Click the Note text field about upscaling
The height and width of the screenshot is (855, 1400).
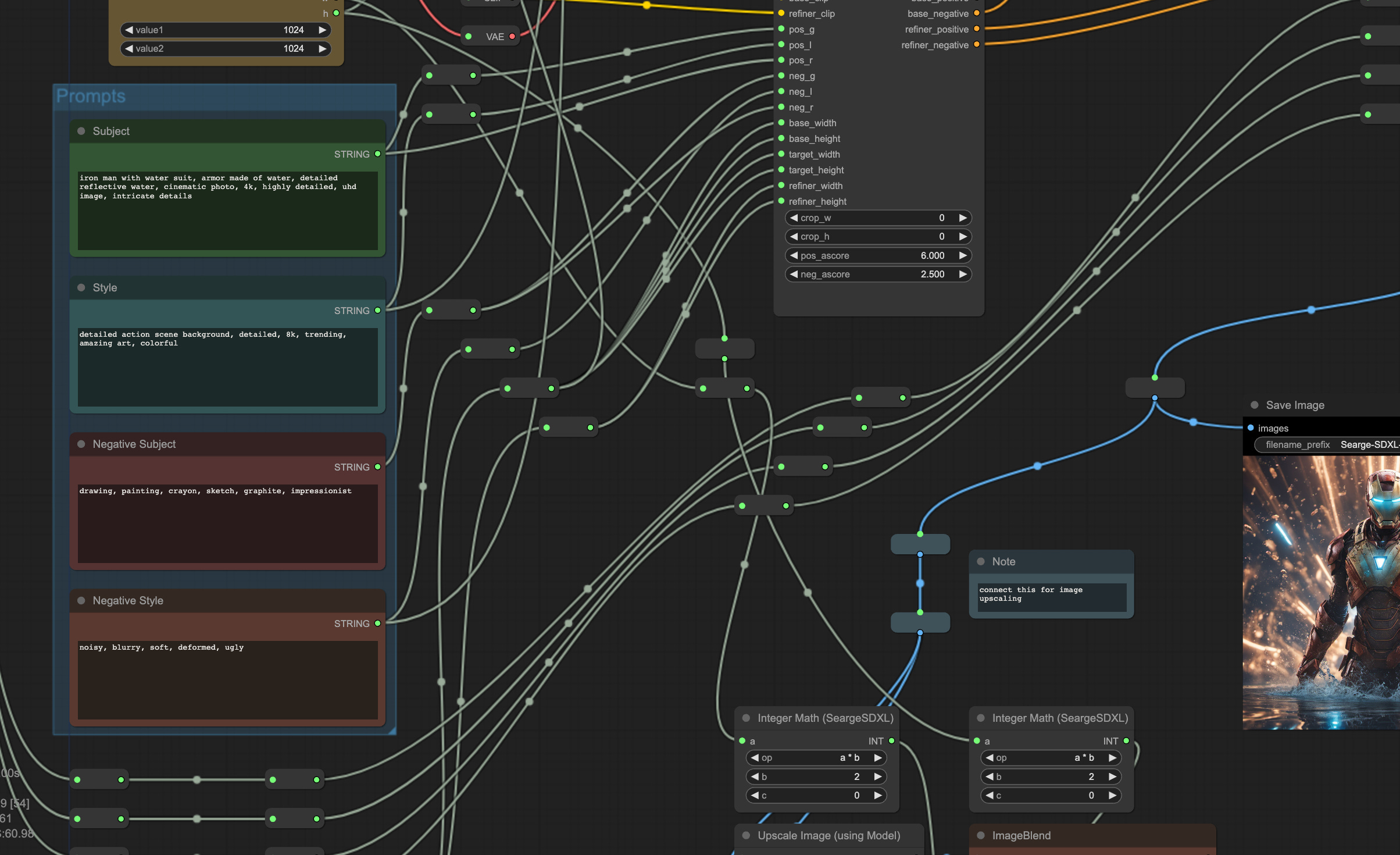[x=1052, y=597]
